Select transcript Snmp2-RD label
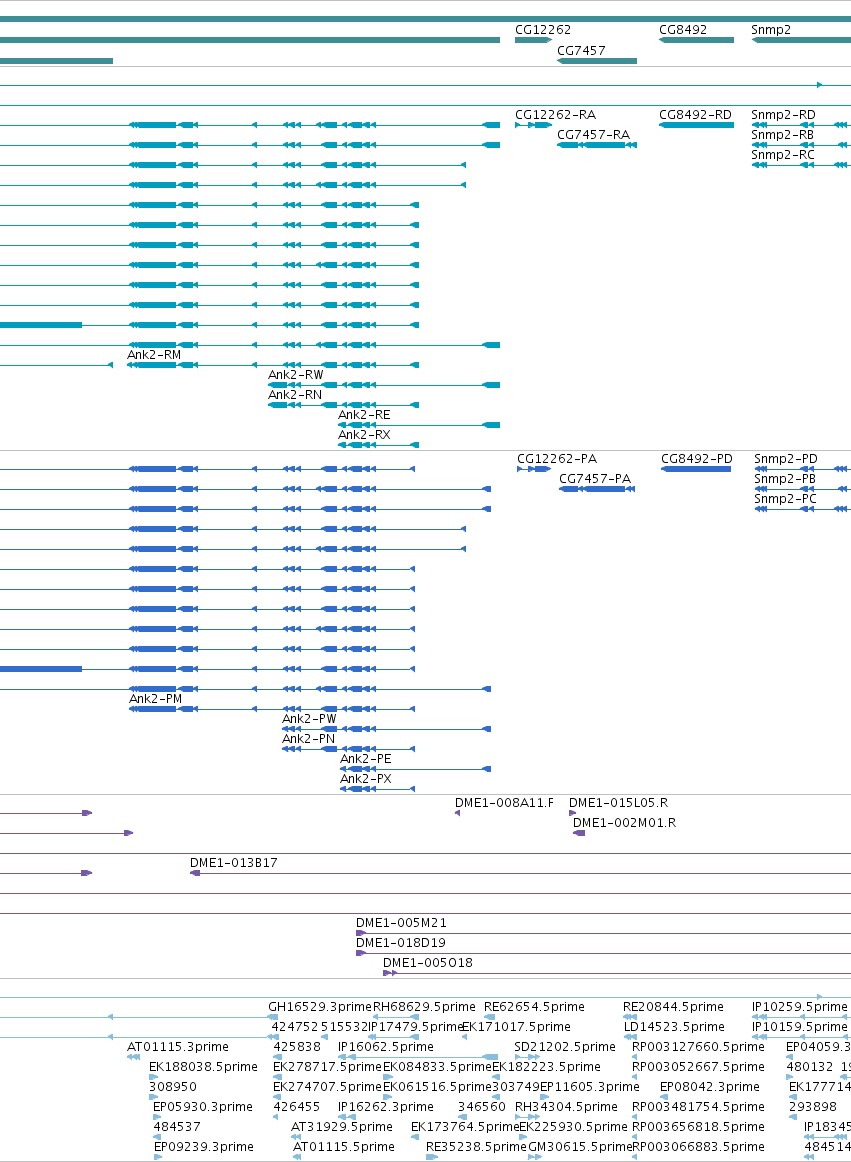Screen dimensions: 851x1162 783,115
